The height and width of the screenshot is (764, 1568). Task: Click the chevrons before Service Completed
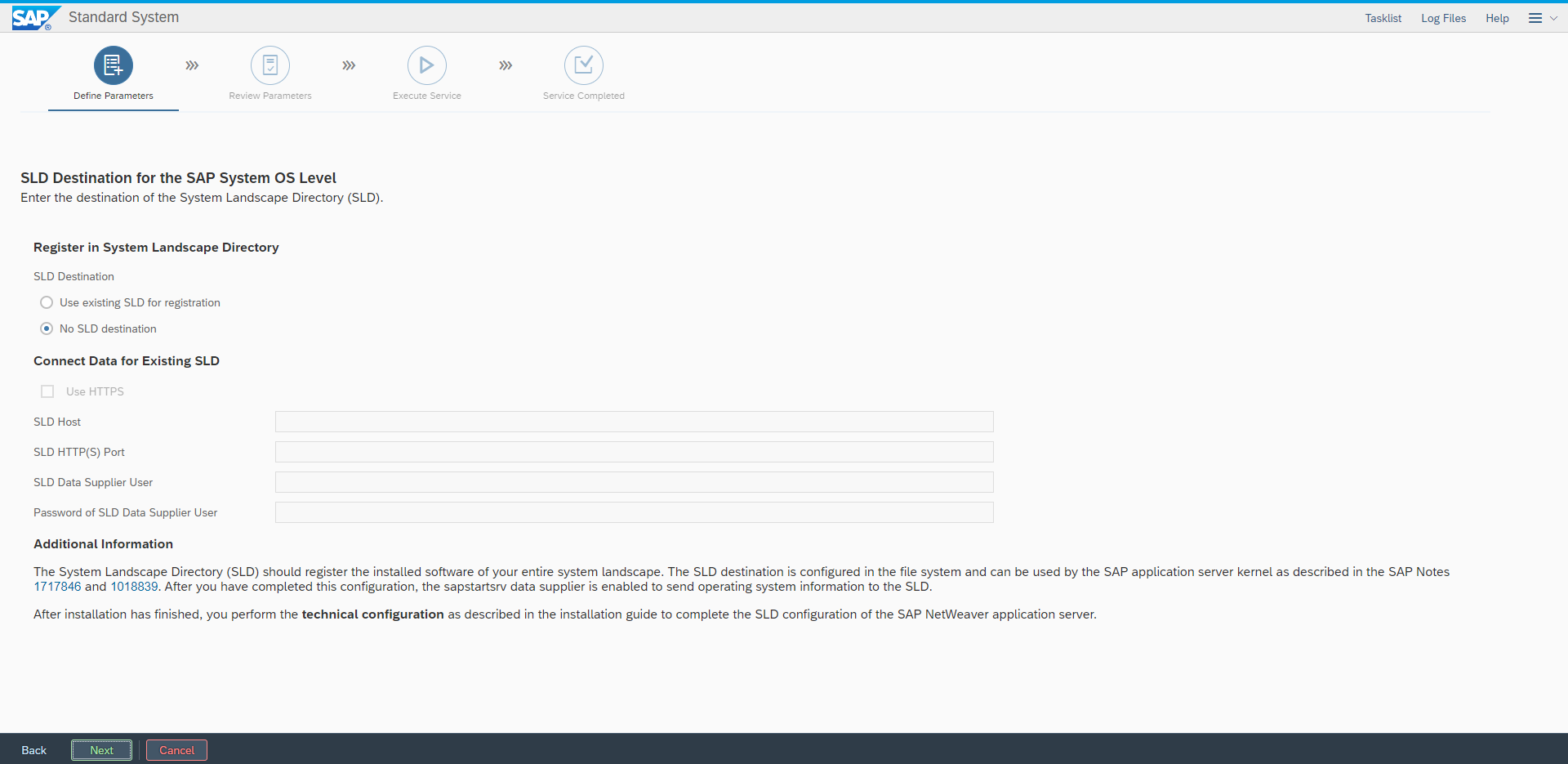506,65
